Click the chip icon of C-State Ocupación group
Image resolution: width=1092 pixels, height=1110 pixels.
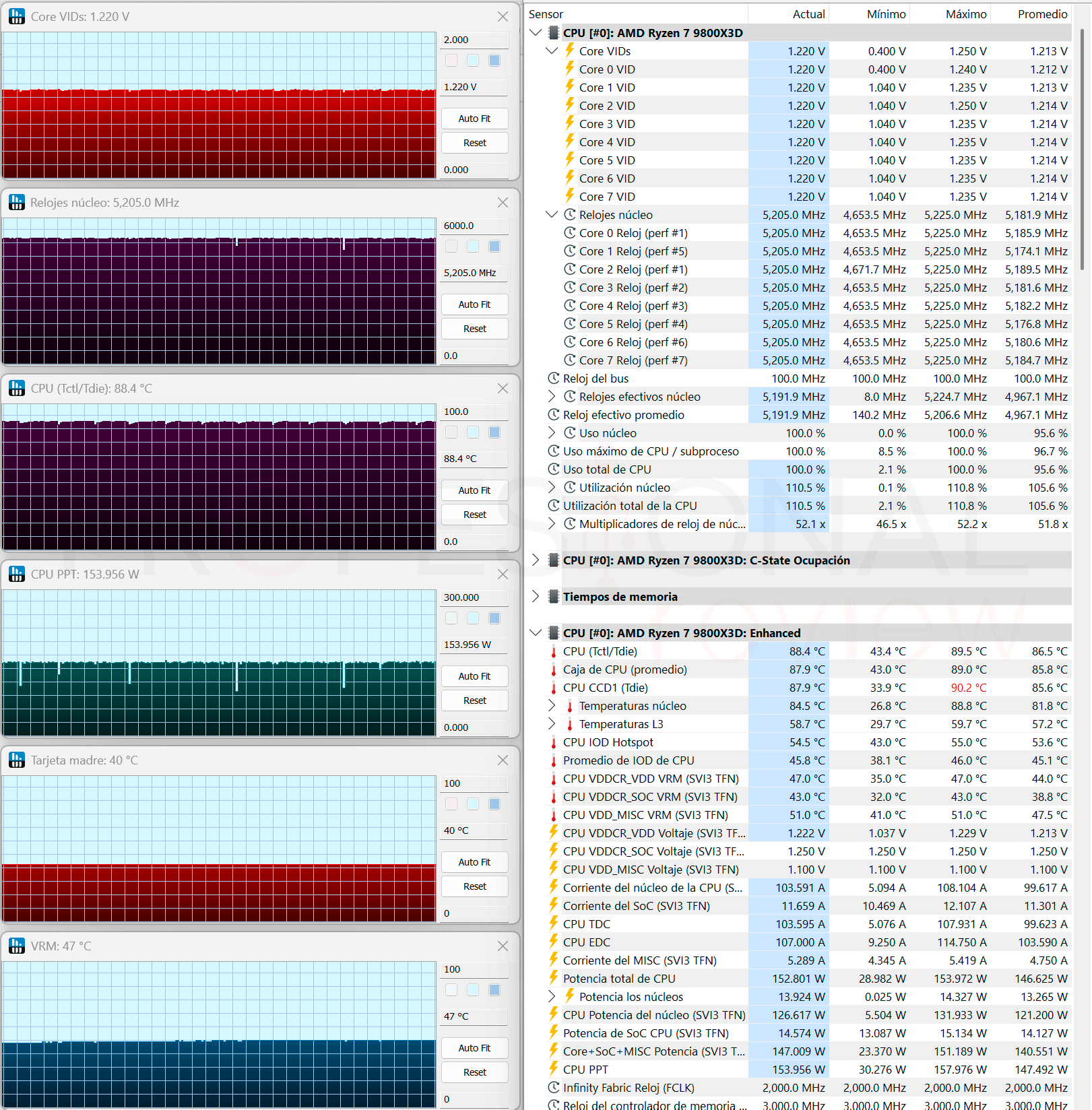pyautogui.click(x=554, y=560)
